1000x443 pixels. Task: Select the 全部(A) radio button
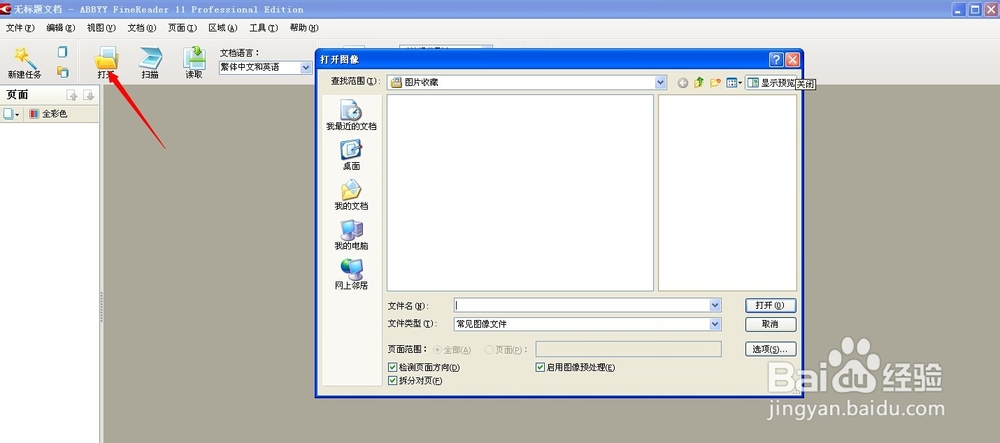point(438,350)
